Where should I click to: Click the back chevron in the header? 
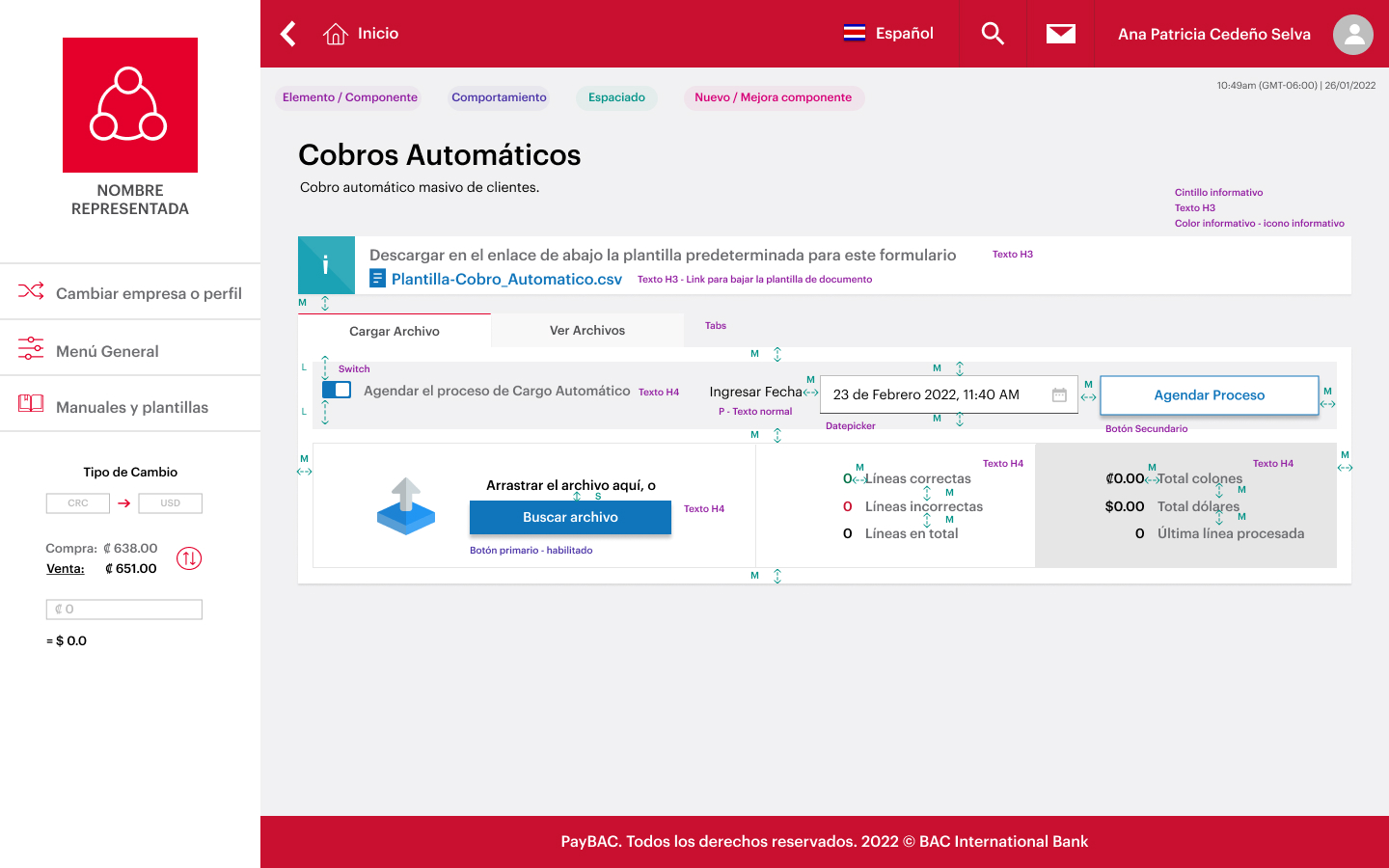[286, 33]
